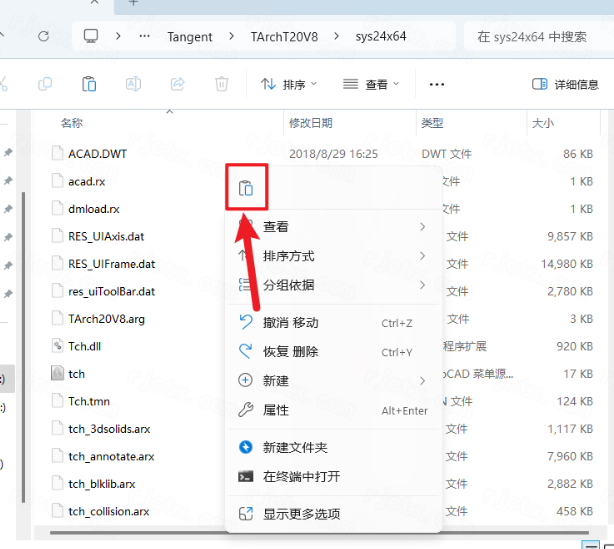Open the three-dot more options menu

pyautogui.click(x=436, y=84)
